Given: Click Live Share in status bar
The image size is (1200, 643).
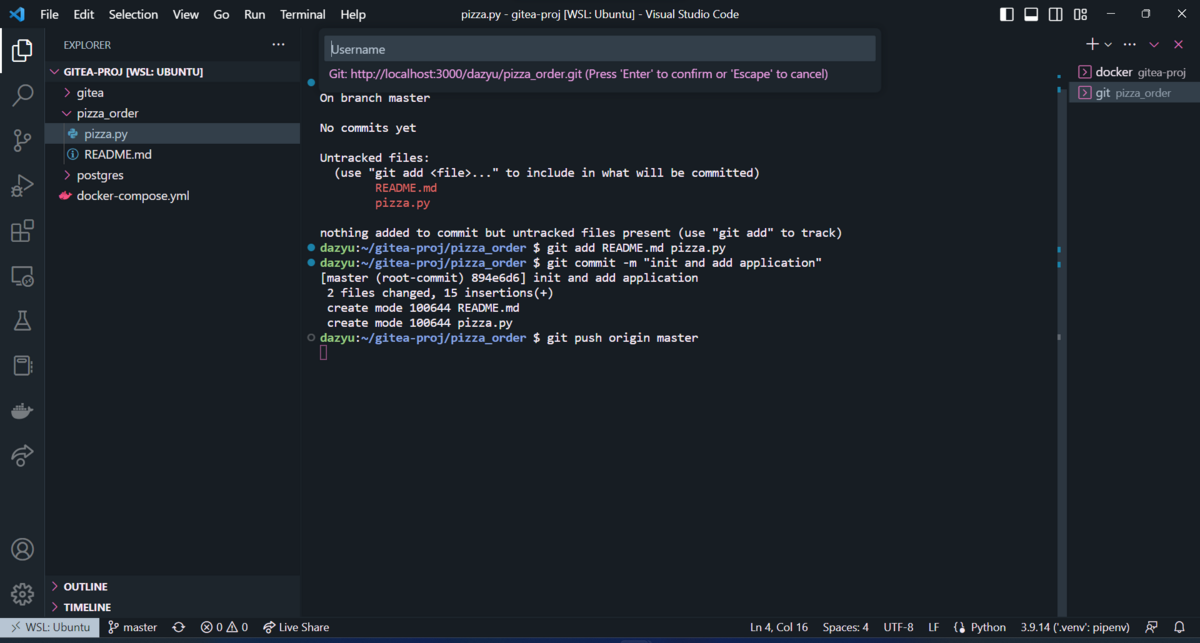Looking at the screenshot, I should [296, 627].
